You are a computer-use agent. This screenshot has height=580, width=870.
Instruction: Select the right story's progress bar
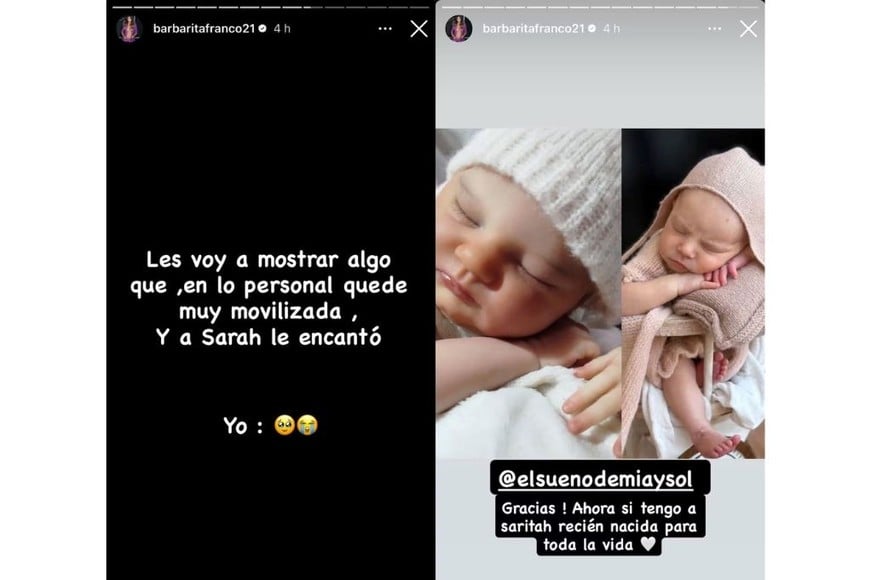tap(600, 7)
